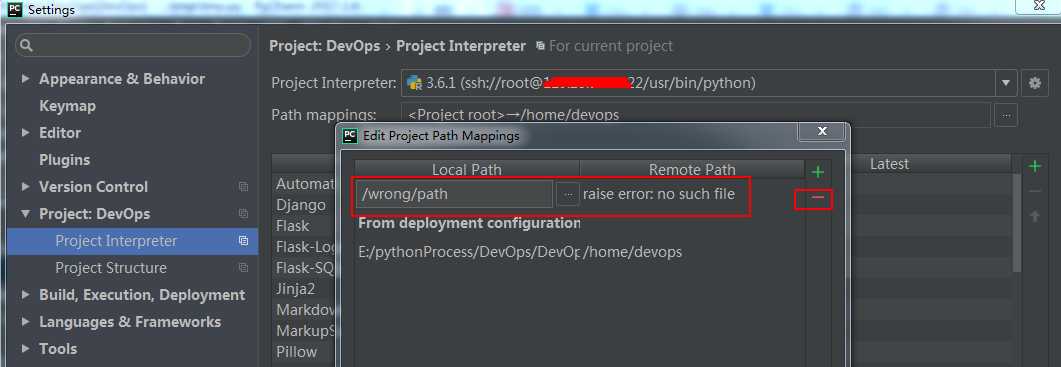Screen dimensions: 1061x367
Task: Click the PyCharm icon in dialog title
Action: pyautogui.click(x=349, y=135)
